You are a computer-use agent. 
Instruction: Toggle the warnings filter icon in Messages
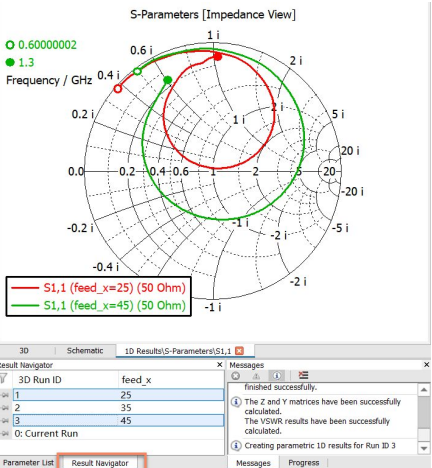coord(256,376)
